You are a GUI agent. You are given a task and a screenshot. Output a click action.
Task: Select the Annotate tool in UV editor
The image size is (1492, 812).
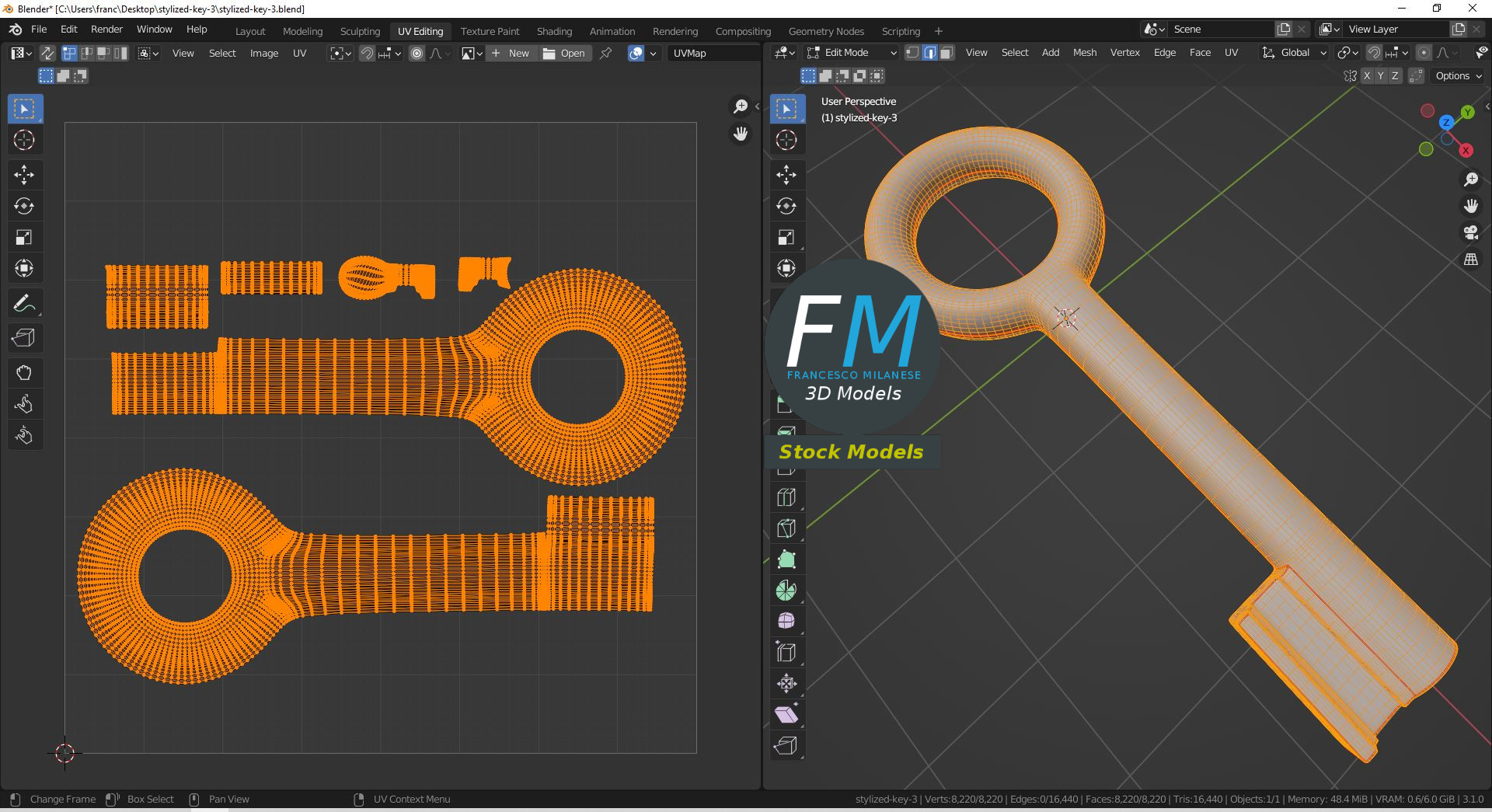point(24,303)
